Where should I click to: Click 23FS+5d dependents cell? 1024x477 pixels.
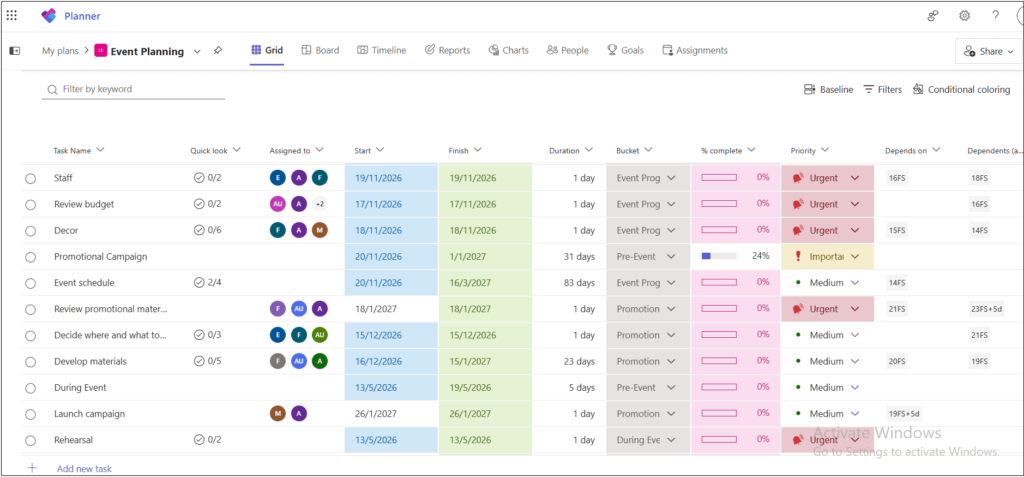(986, 309)
